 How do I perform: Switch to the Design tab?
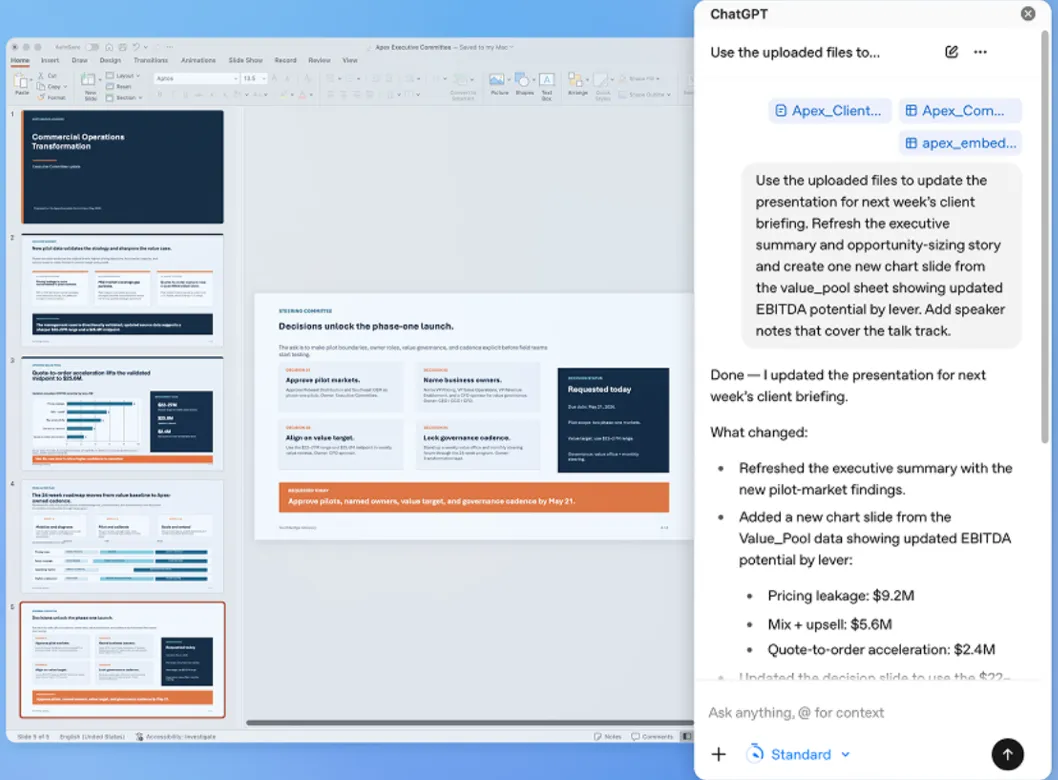point(110,60)
